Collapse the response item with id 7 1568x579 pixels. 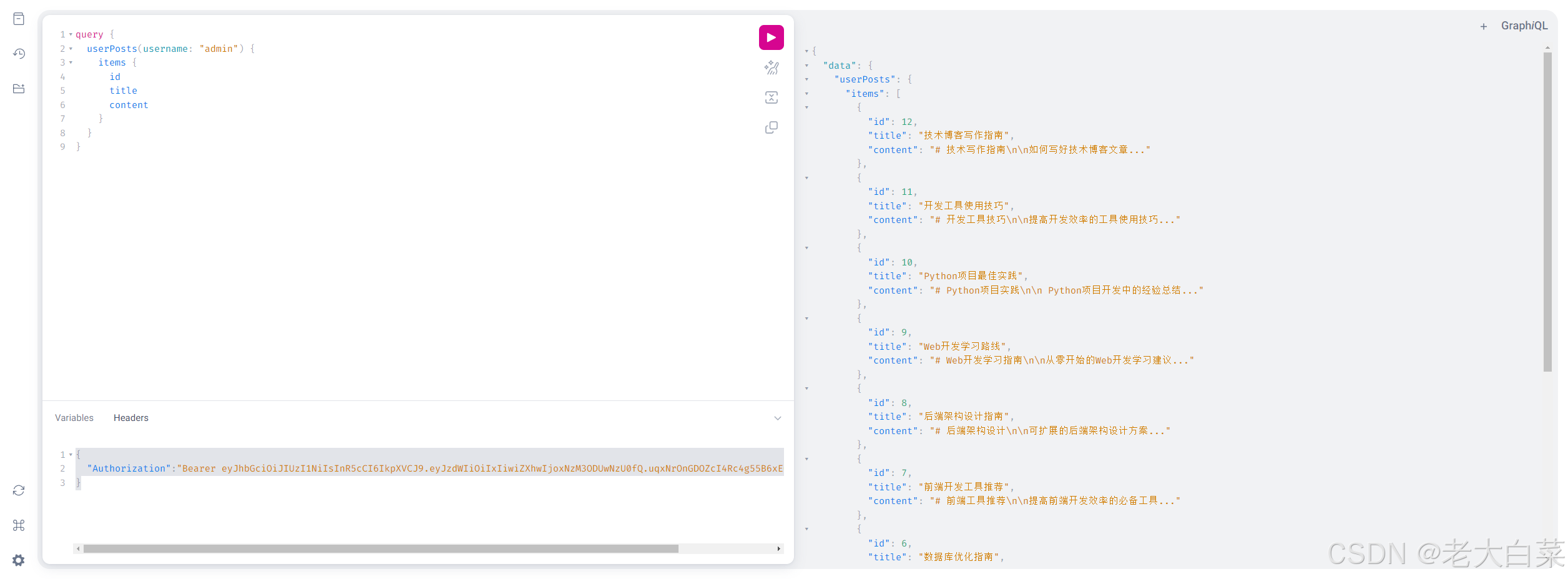point(806,459)
